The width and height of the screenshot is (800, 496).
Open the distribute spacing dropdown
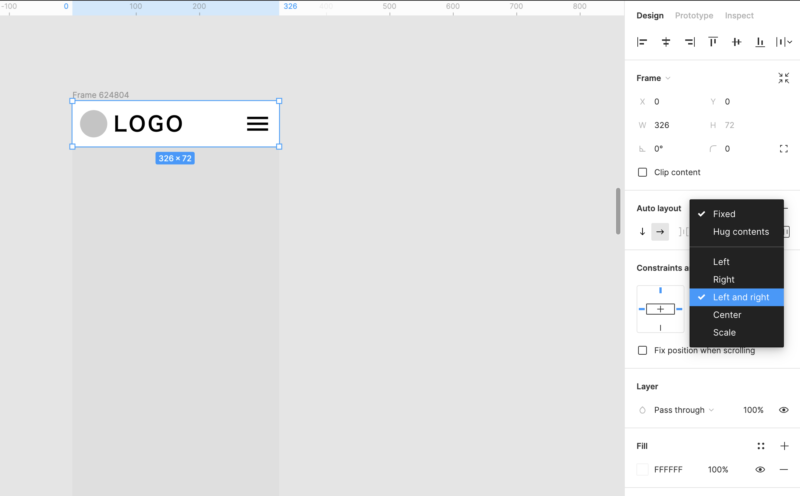tap(785, 42)
